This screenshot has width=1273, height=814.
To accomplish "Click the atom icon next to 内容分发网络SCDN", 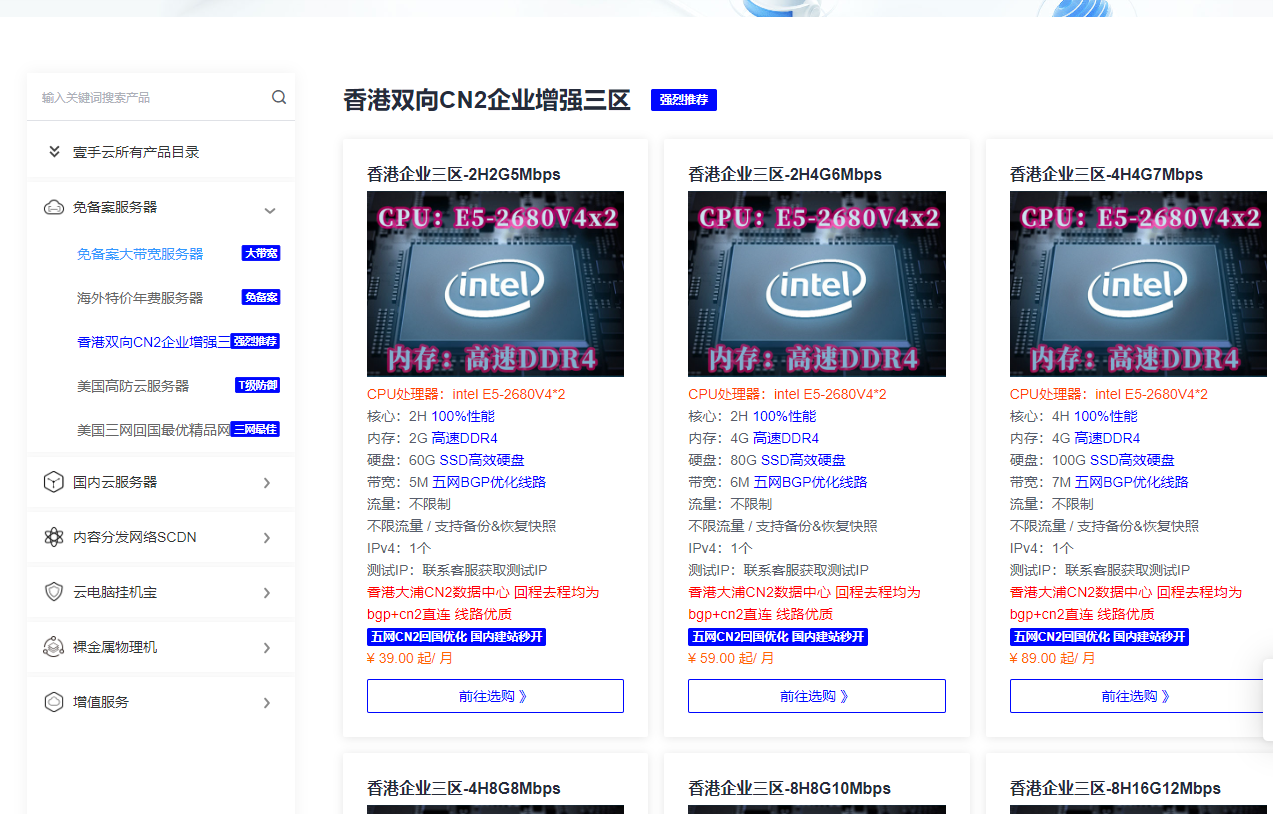I will [x=54, y=537].
